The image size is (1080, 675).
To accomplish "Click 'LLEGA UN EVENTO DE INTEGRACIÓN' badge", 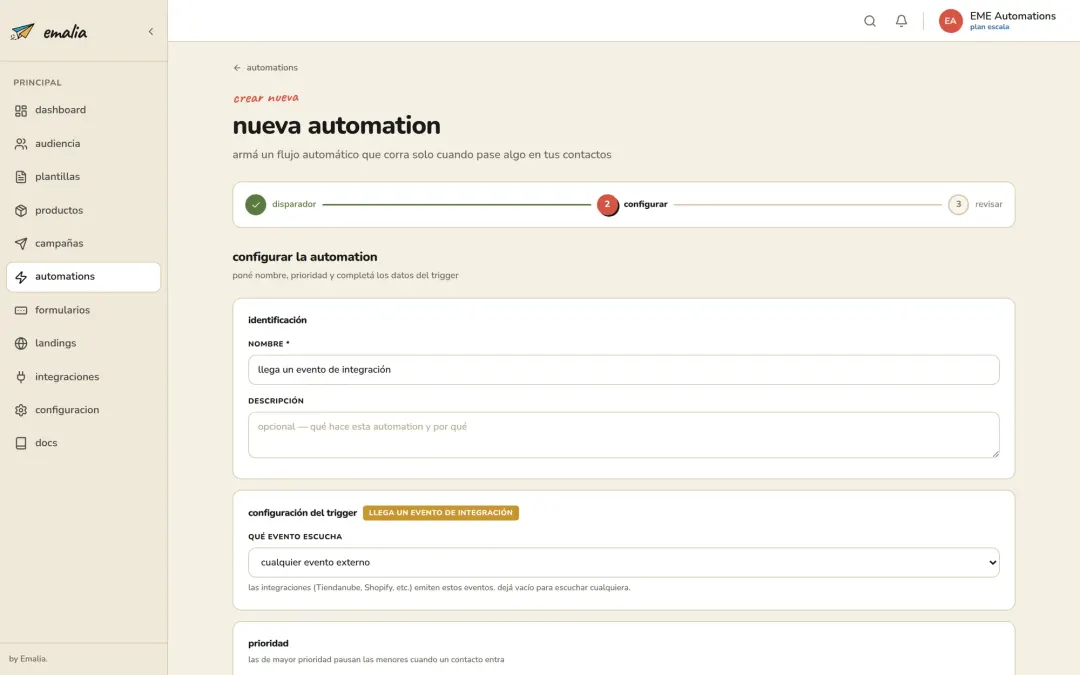I will tap(441, 513).
